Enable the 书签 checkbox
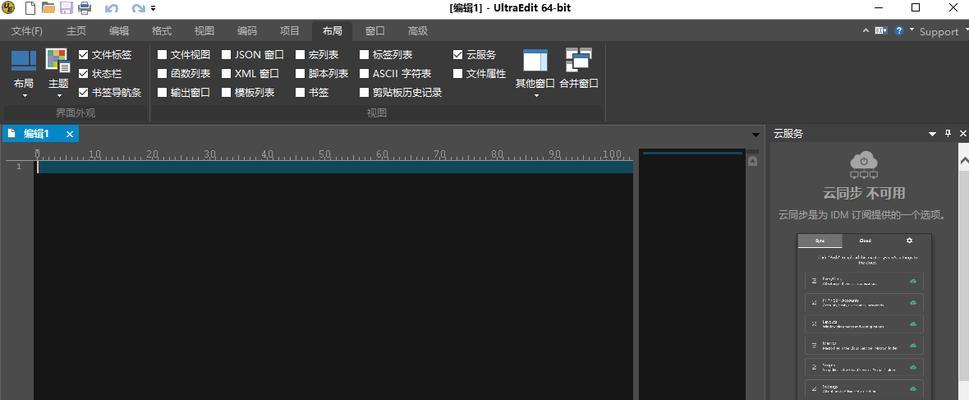This screenshot has width=969, height=400. point(300,93)
